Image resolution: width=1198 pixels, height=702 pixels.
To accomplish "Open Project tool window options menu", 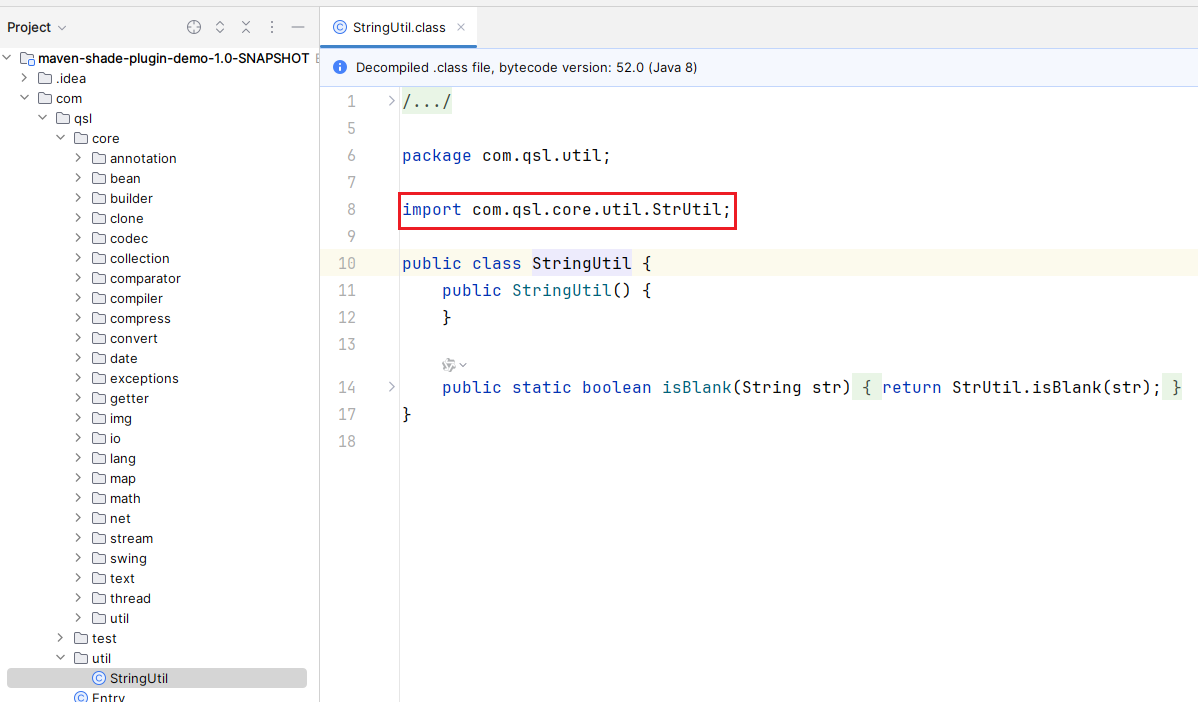I will 271,27.
